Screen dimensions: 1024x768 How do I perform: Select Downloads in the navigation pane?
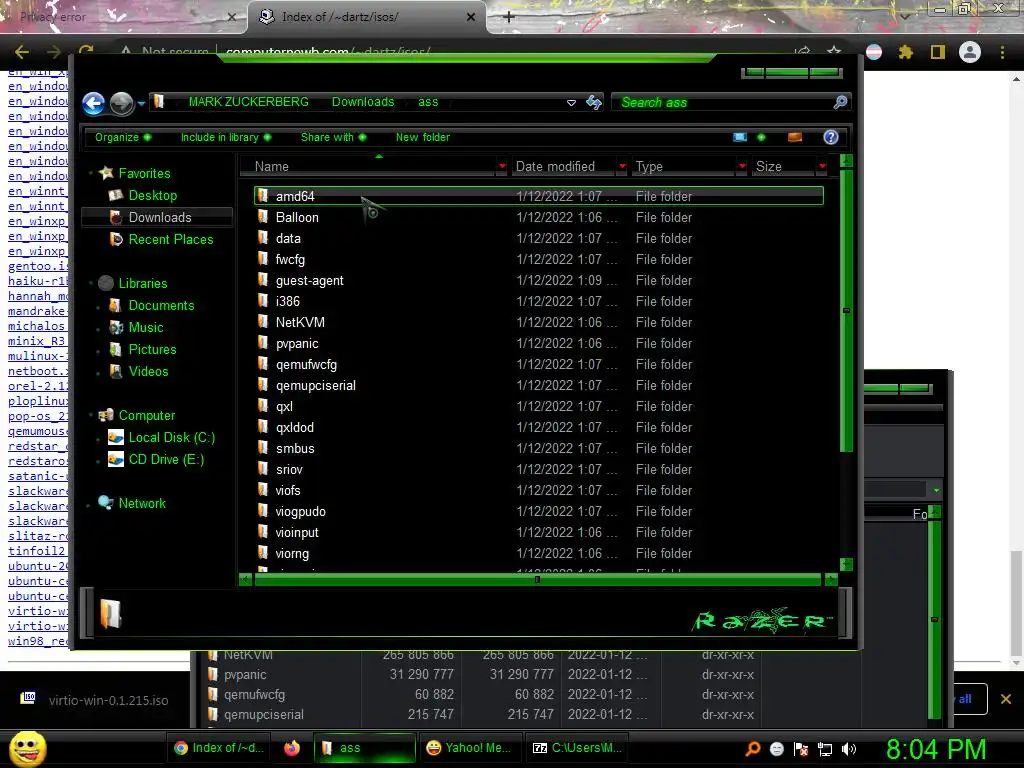tap(159, 217)
